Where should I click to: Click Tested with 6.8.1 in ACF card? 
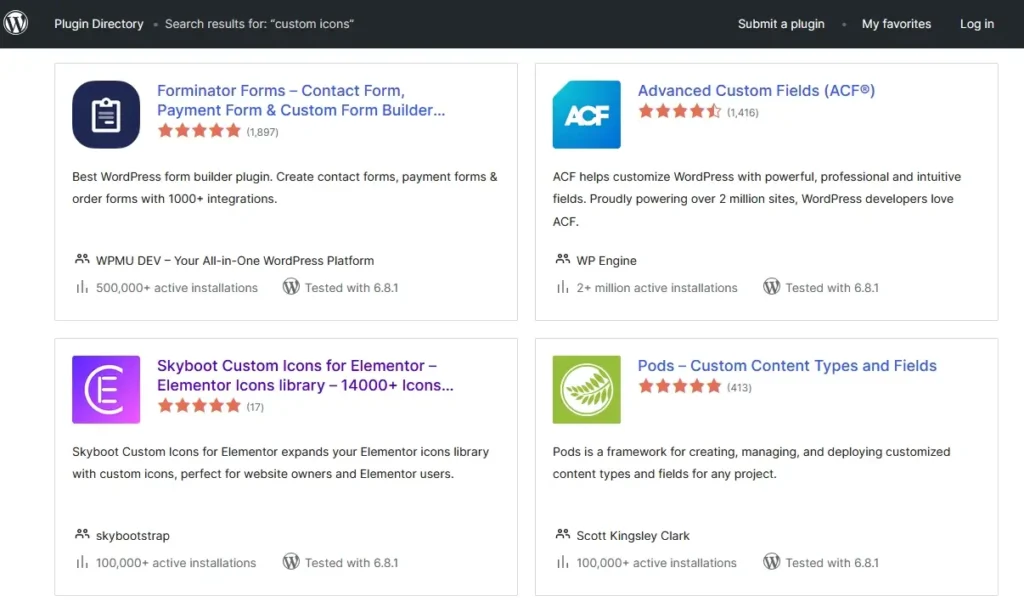click(832, 287)
